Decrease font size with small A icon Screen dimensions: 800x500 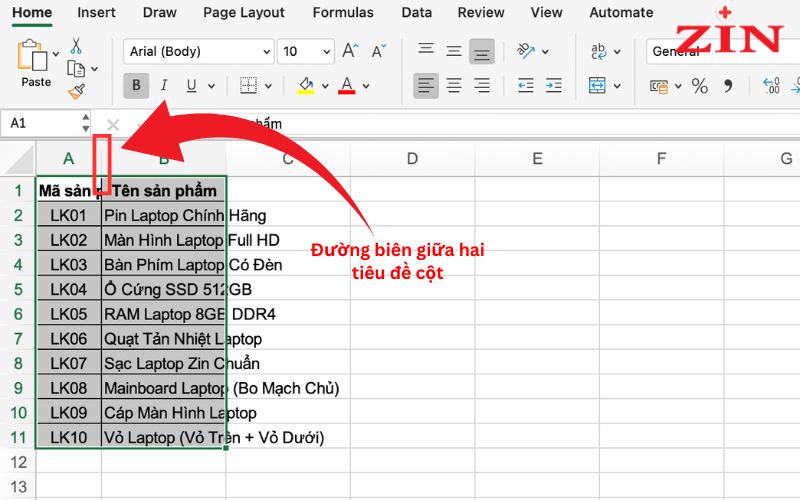coord(379,51)
